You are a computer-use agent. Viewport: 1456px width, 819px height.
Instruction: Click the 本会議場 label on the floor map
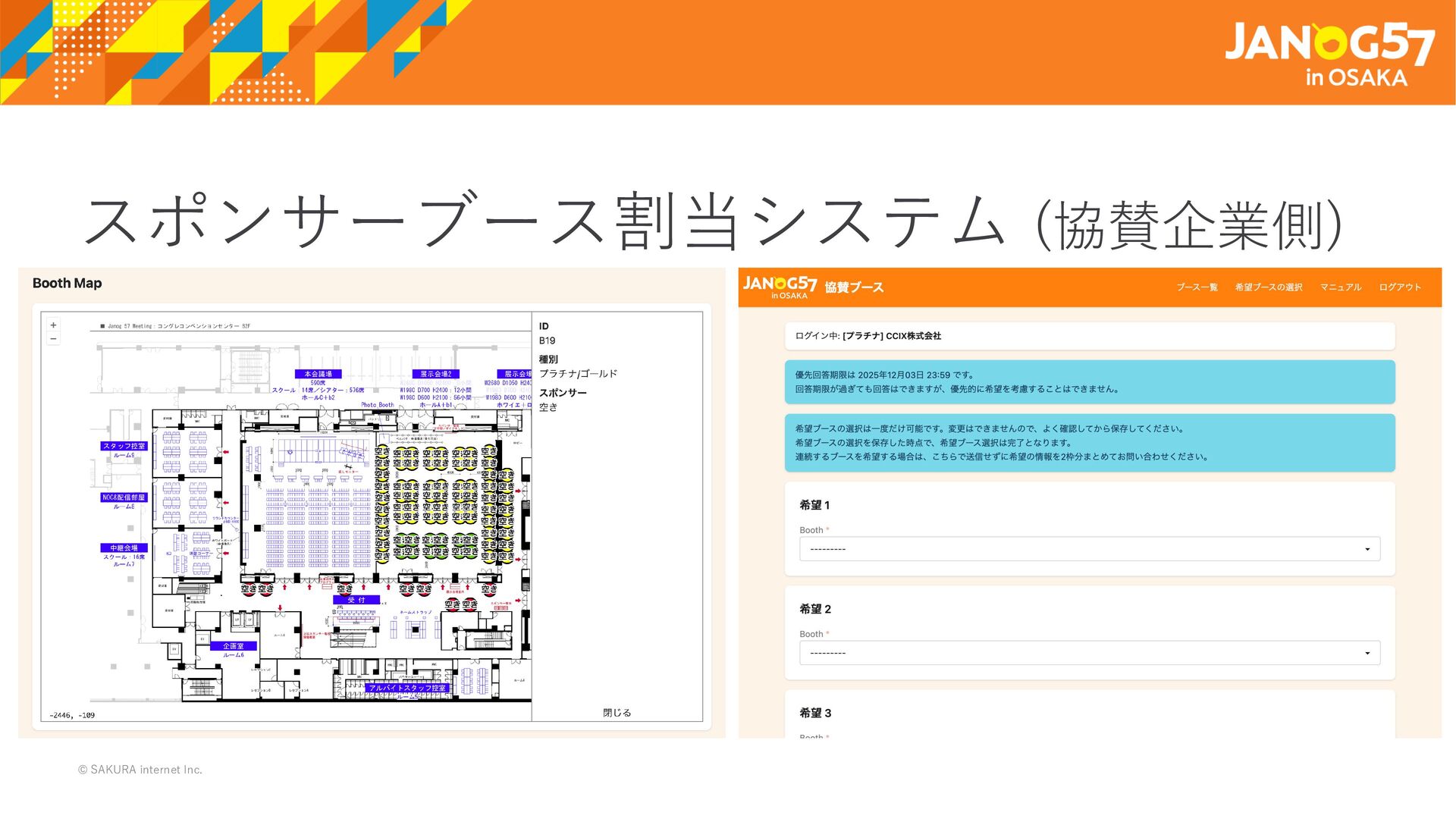[318, 374]
